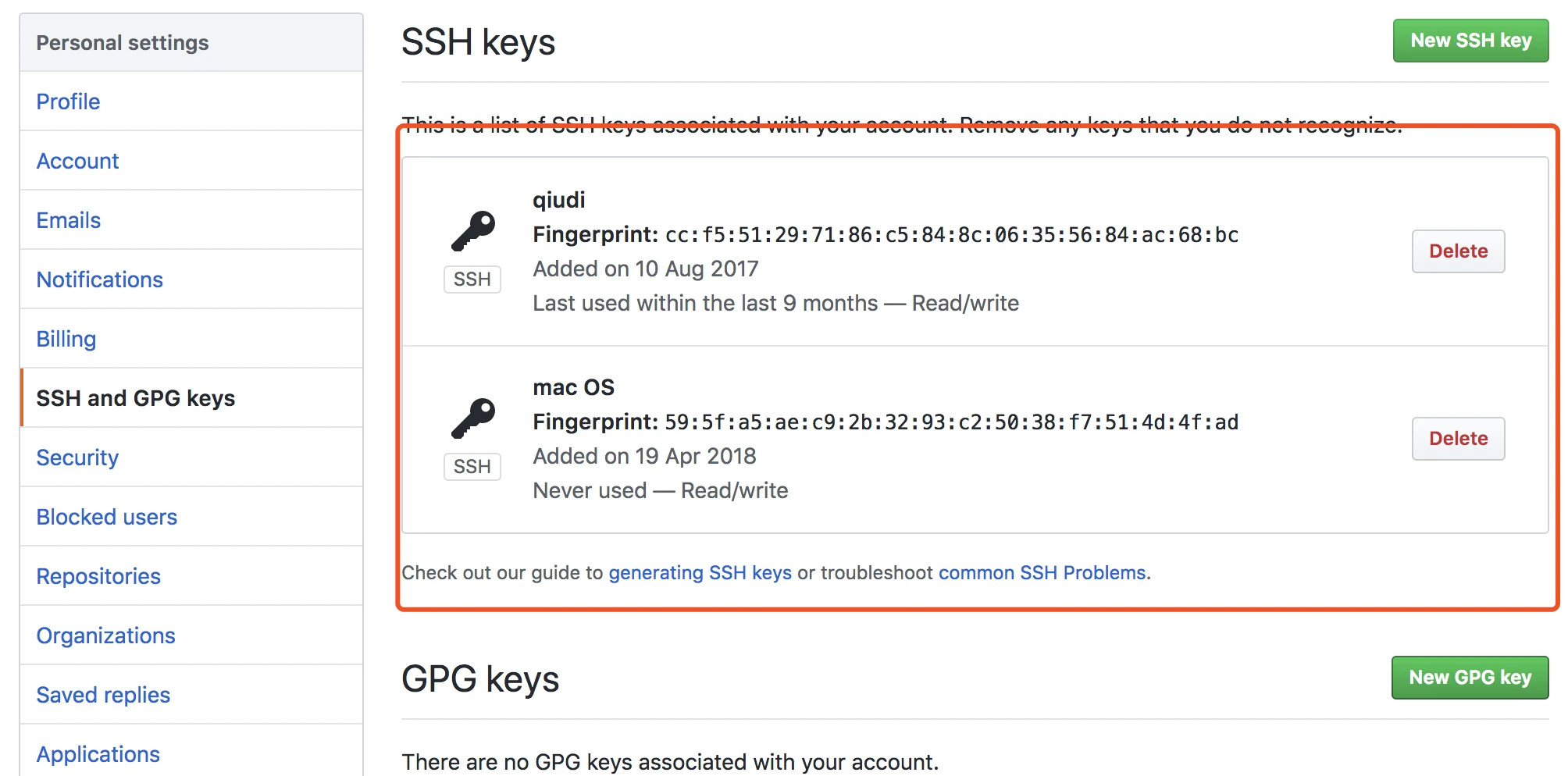Go to Blocked users page

pos(191,517)
